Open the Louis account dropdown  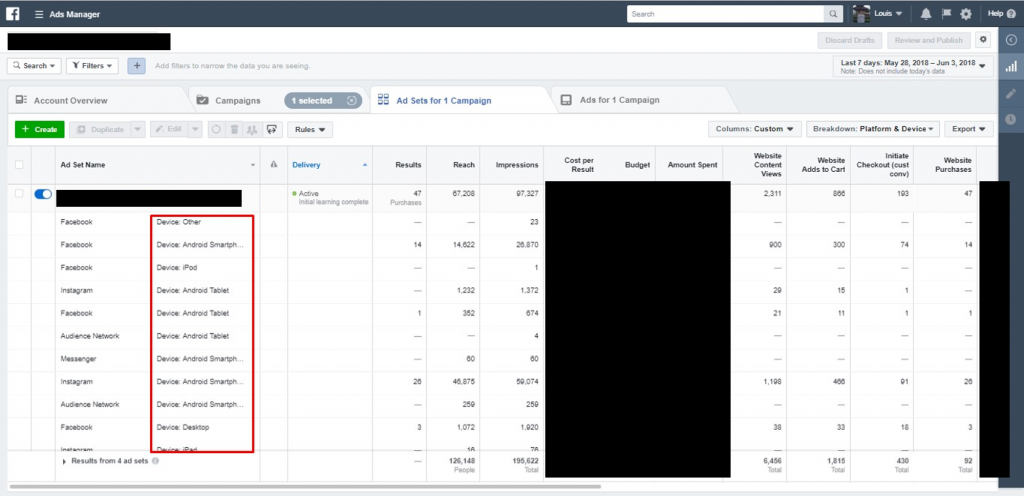[888, 14]
